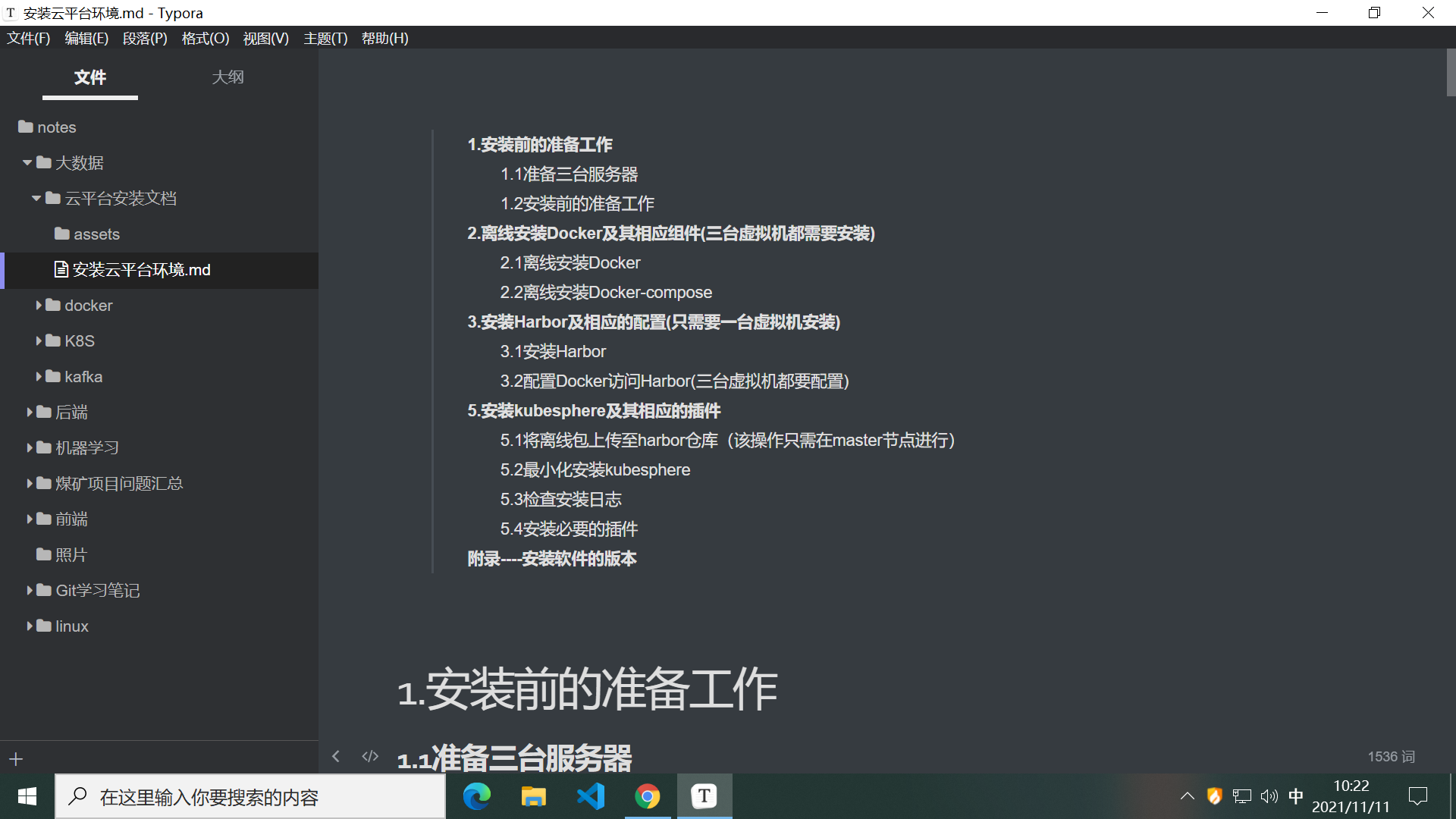This screenshot has height=819, width=1456.
Task: Open Visual Studio Code from taskbar
Action: click(x=591, y=796)
